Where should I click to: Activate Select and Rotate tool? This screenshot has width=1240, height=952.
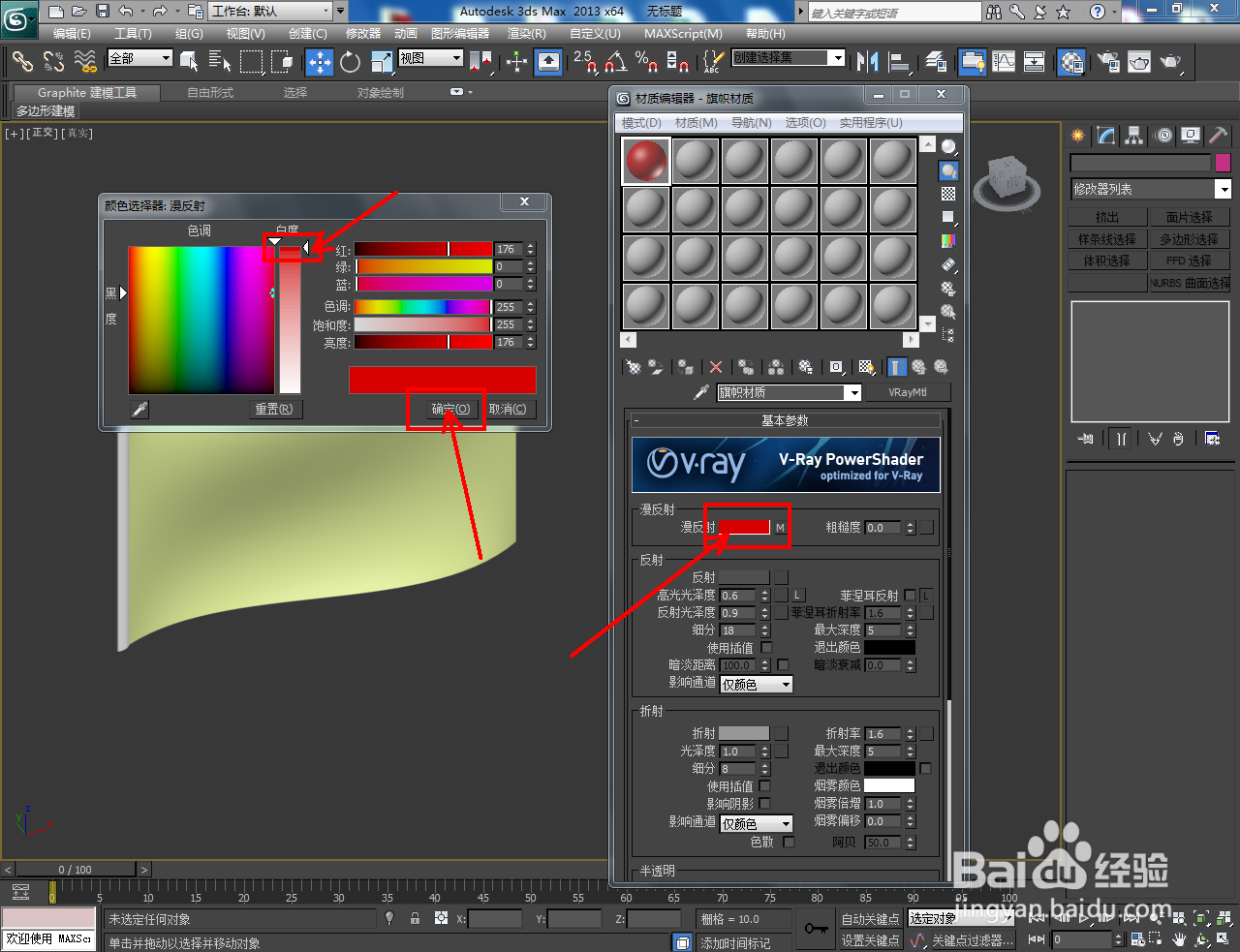(x=350, y=62)
